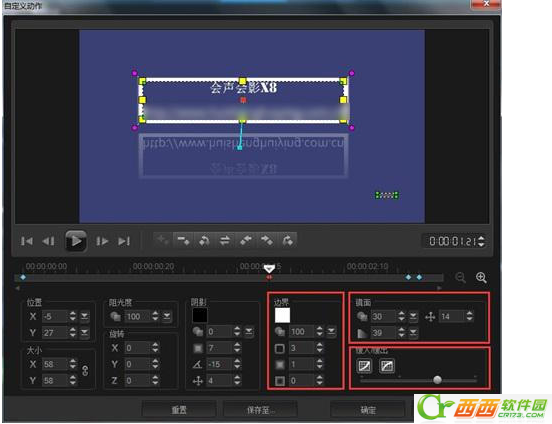Step back to the previous frame
Viewport: 552px width, 424px height.
49,242
